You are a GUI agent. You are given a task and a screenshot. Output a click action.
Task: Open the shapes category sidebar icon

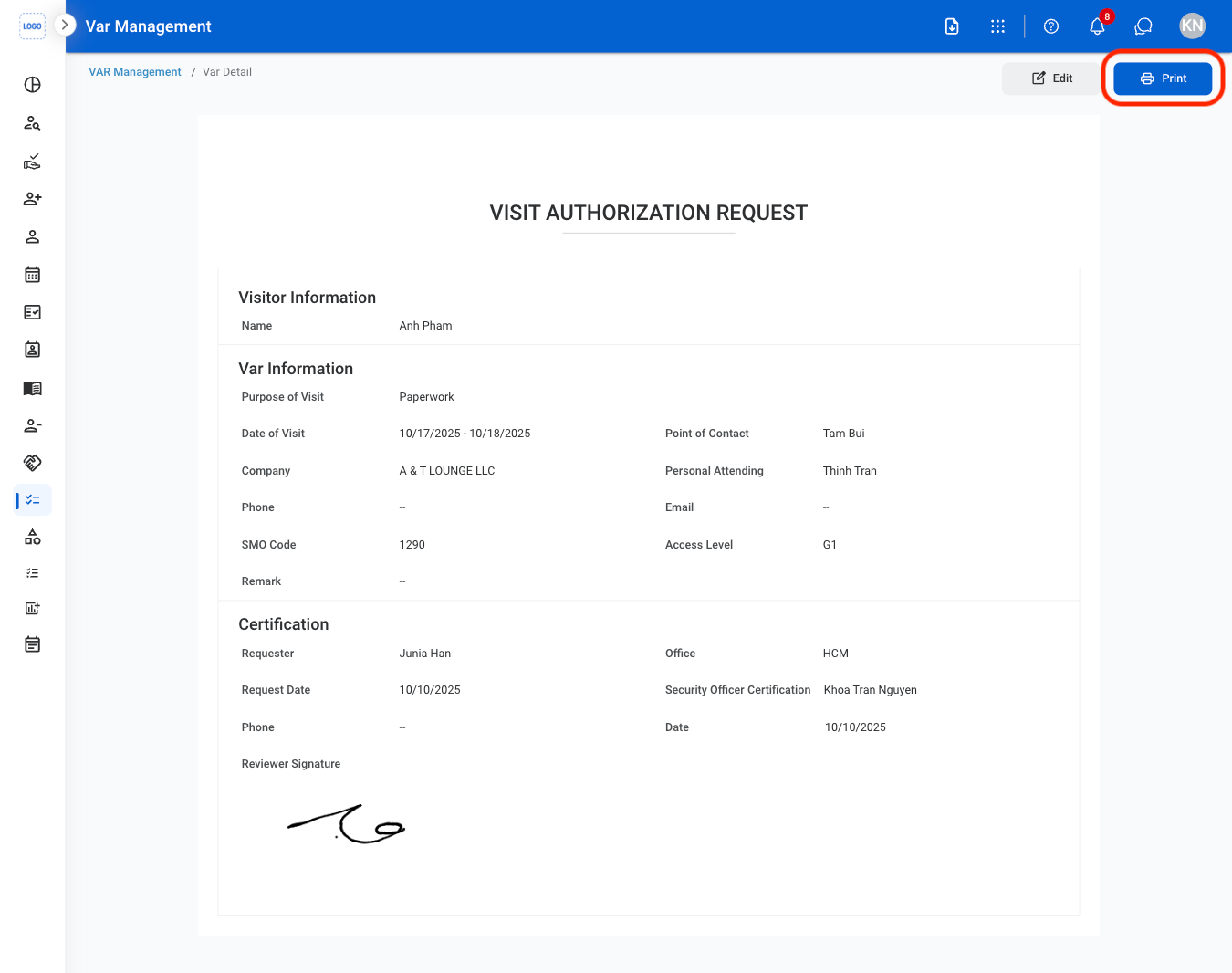point(32,538)
